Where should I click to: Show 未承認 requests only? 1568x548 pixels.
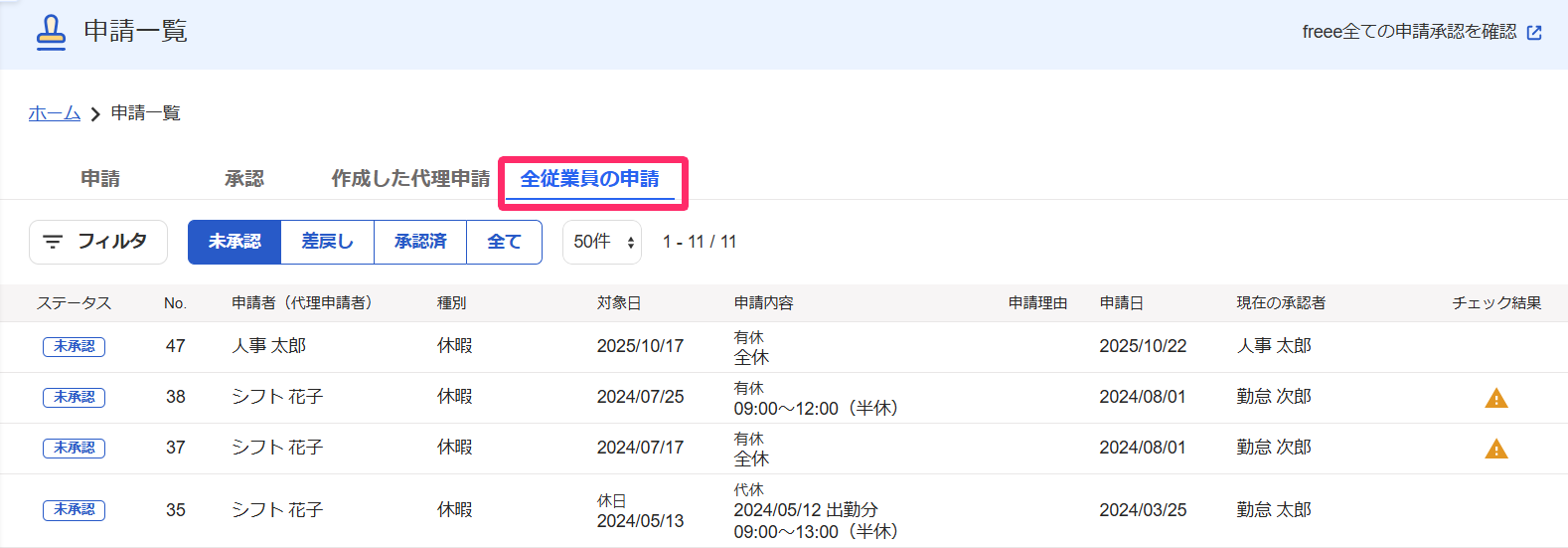[x=235, y=242]
